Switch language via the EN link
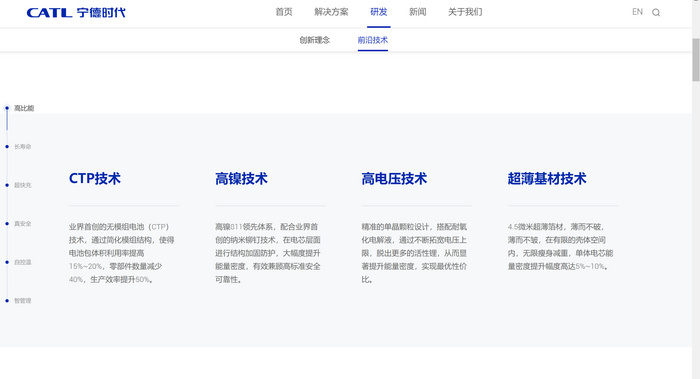 point(637,12)
